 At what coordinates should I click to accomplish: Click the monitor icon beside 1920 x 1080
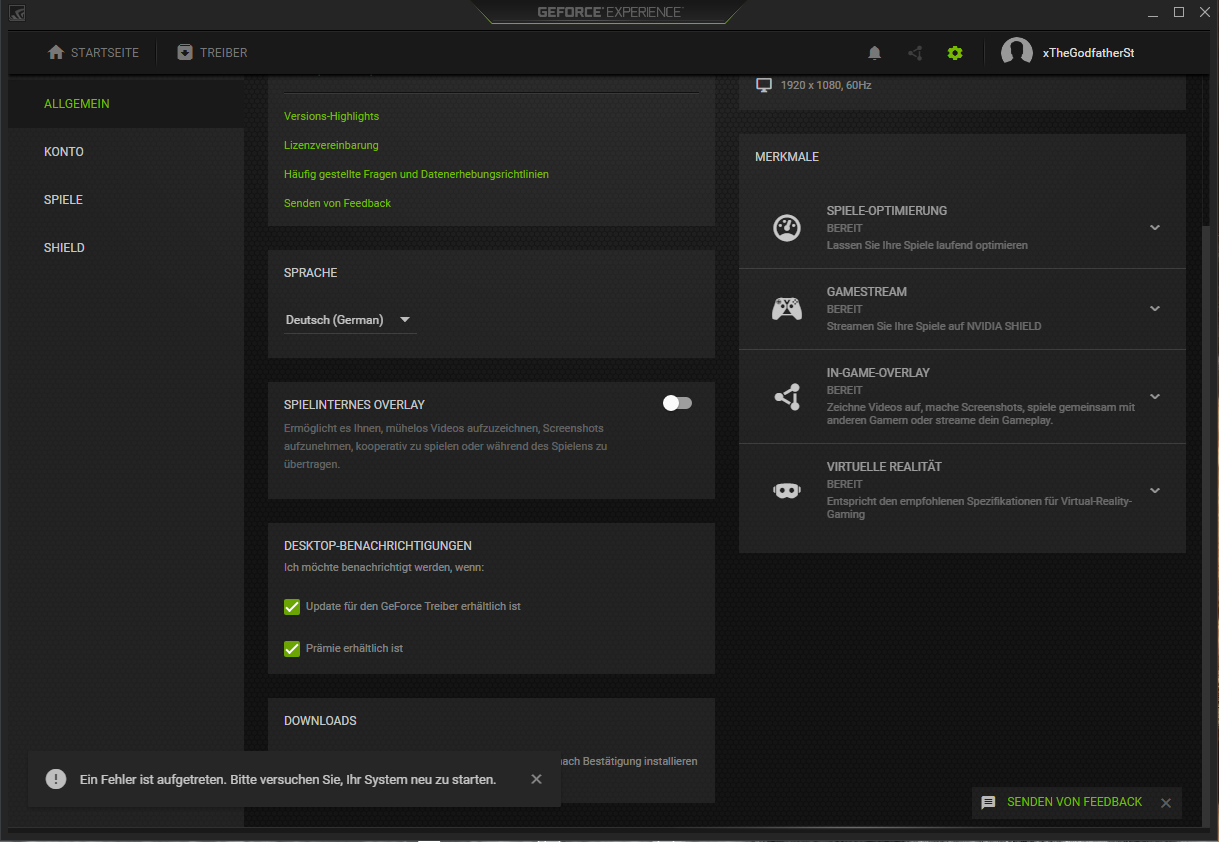764,86
